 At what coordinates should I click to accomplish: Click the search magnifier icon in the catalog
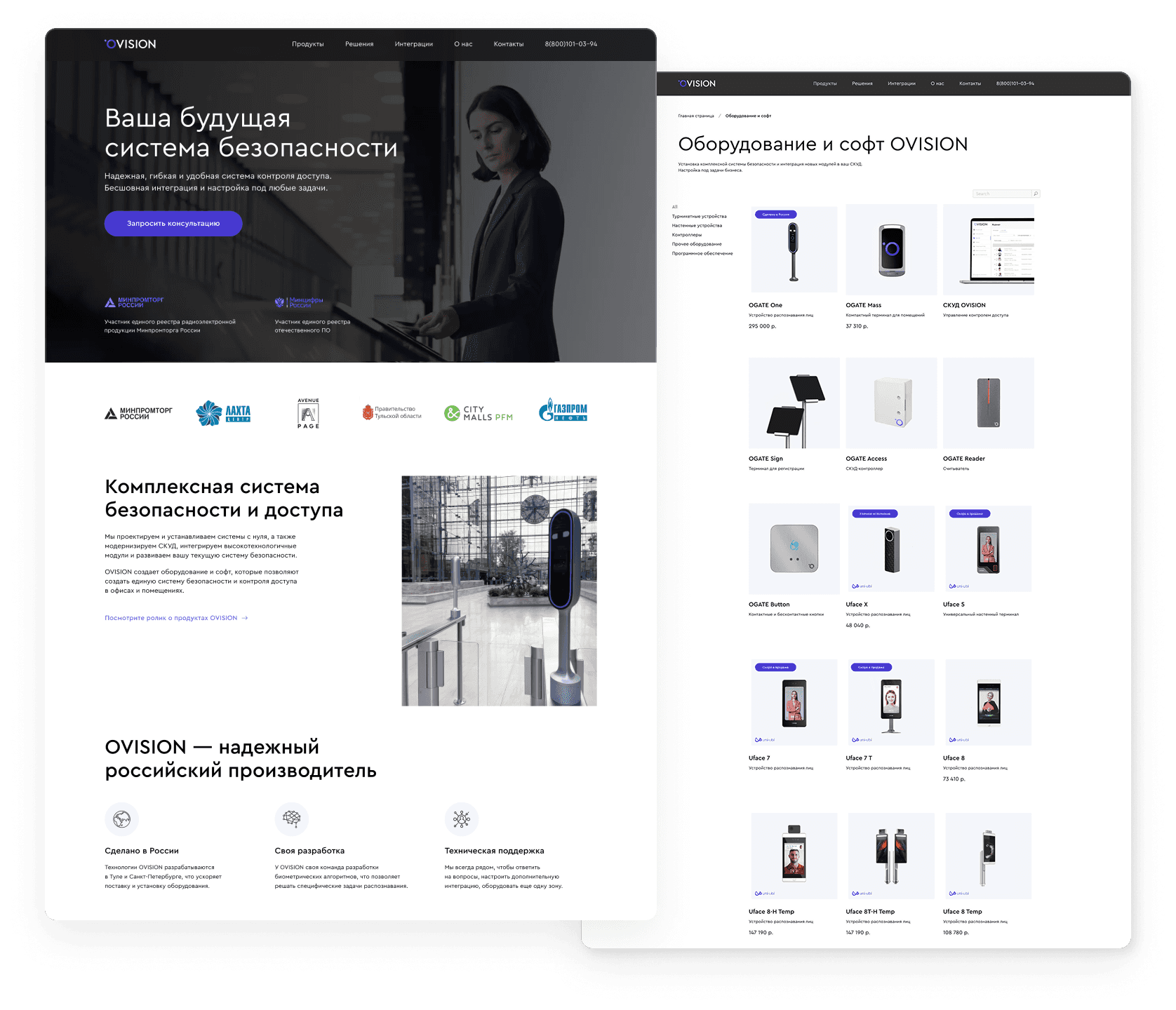click(1035, 194)
